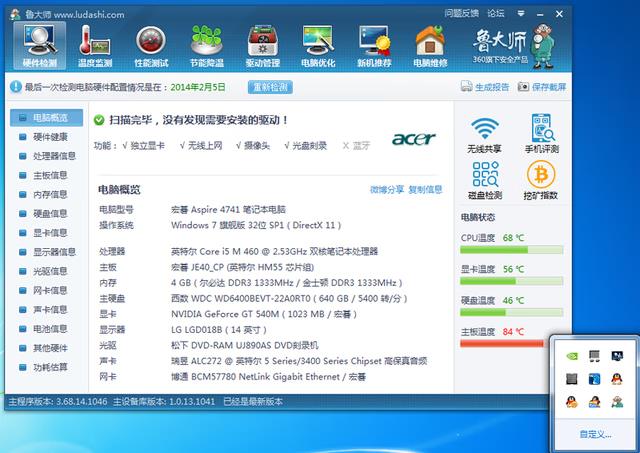
Task: Click the 独立显卡 feature label
Action: 143,146
